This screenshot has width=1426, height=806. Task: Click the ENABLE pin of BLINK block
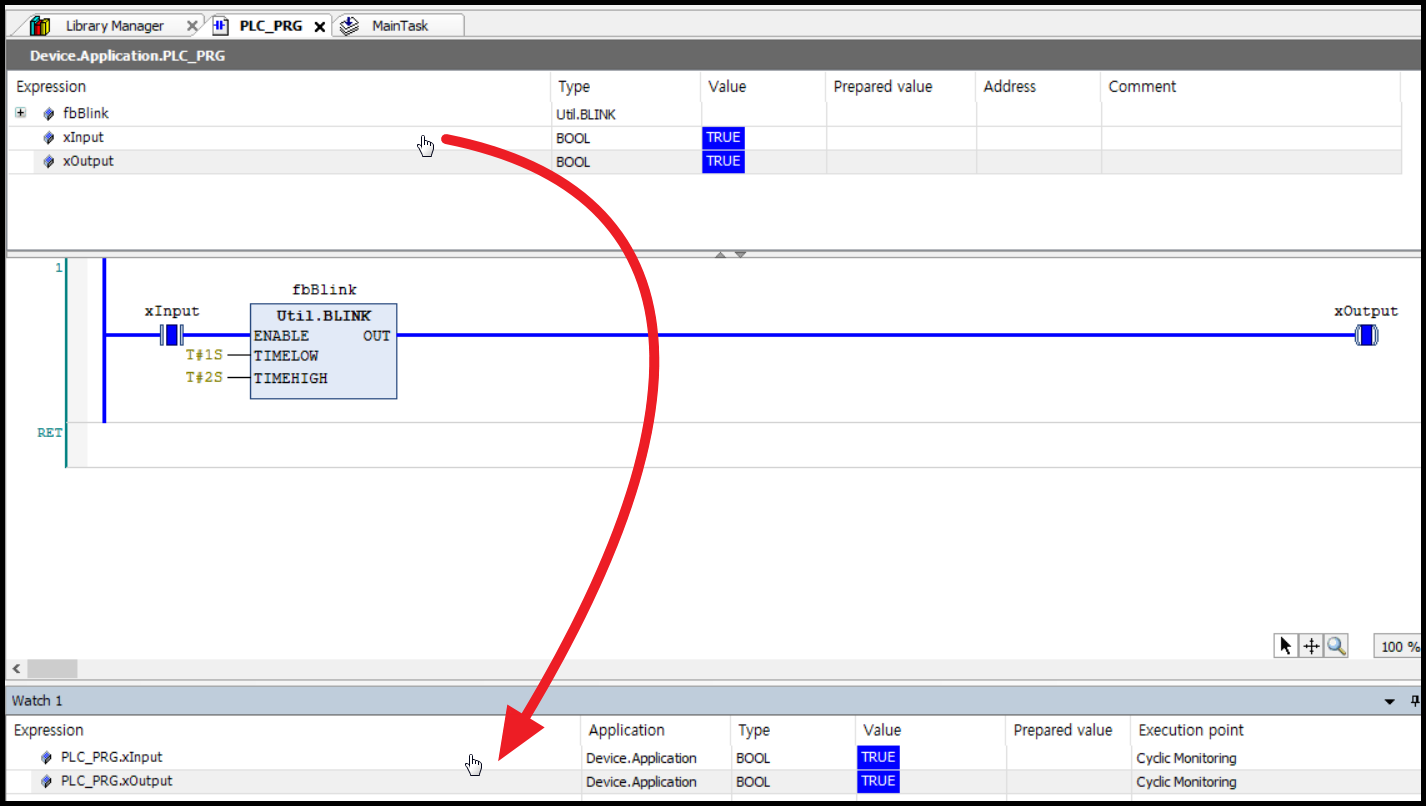(x=281, y=336)
